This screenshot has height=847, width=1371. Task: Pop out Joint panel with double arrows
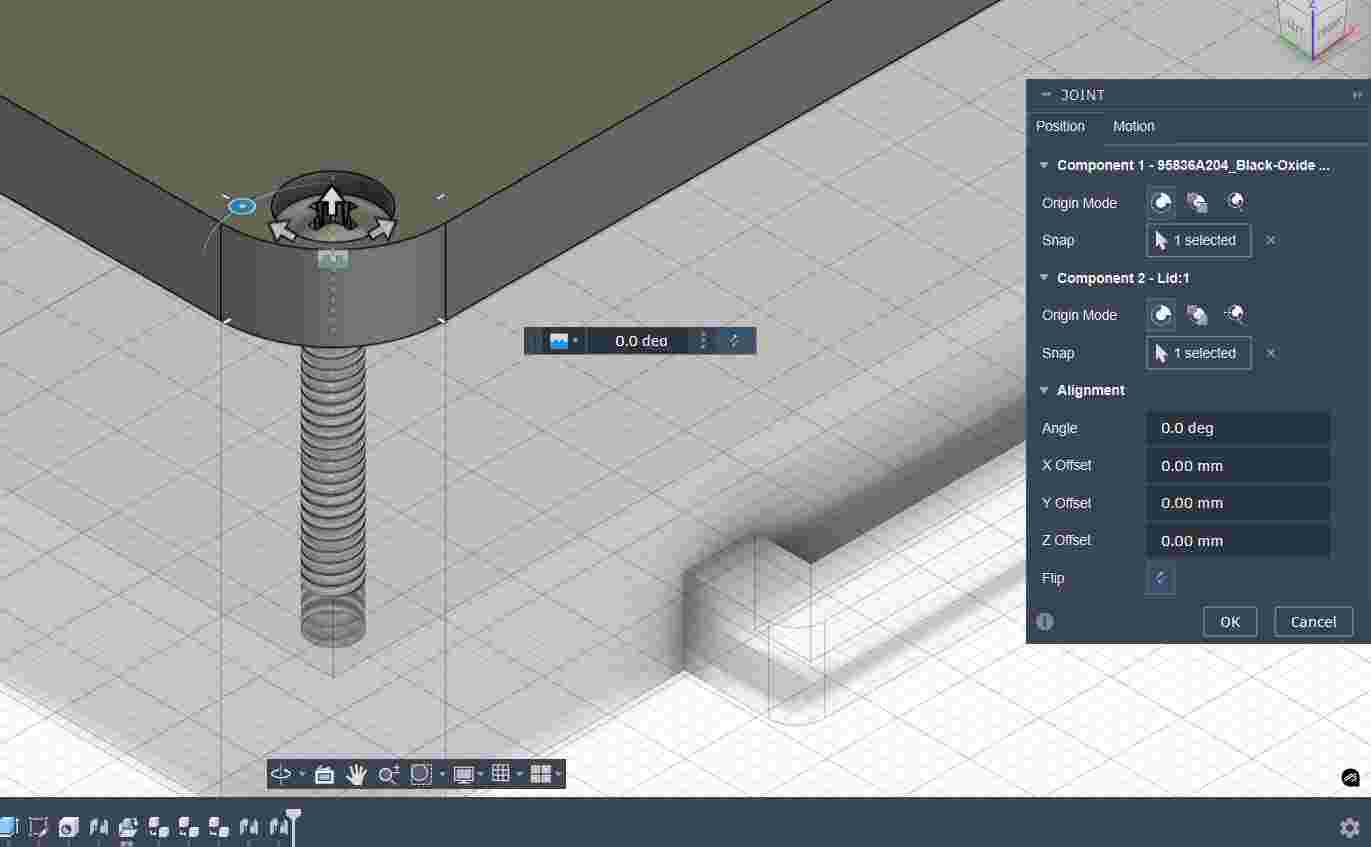1357,95
